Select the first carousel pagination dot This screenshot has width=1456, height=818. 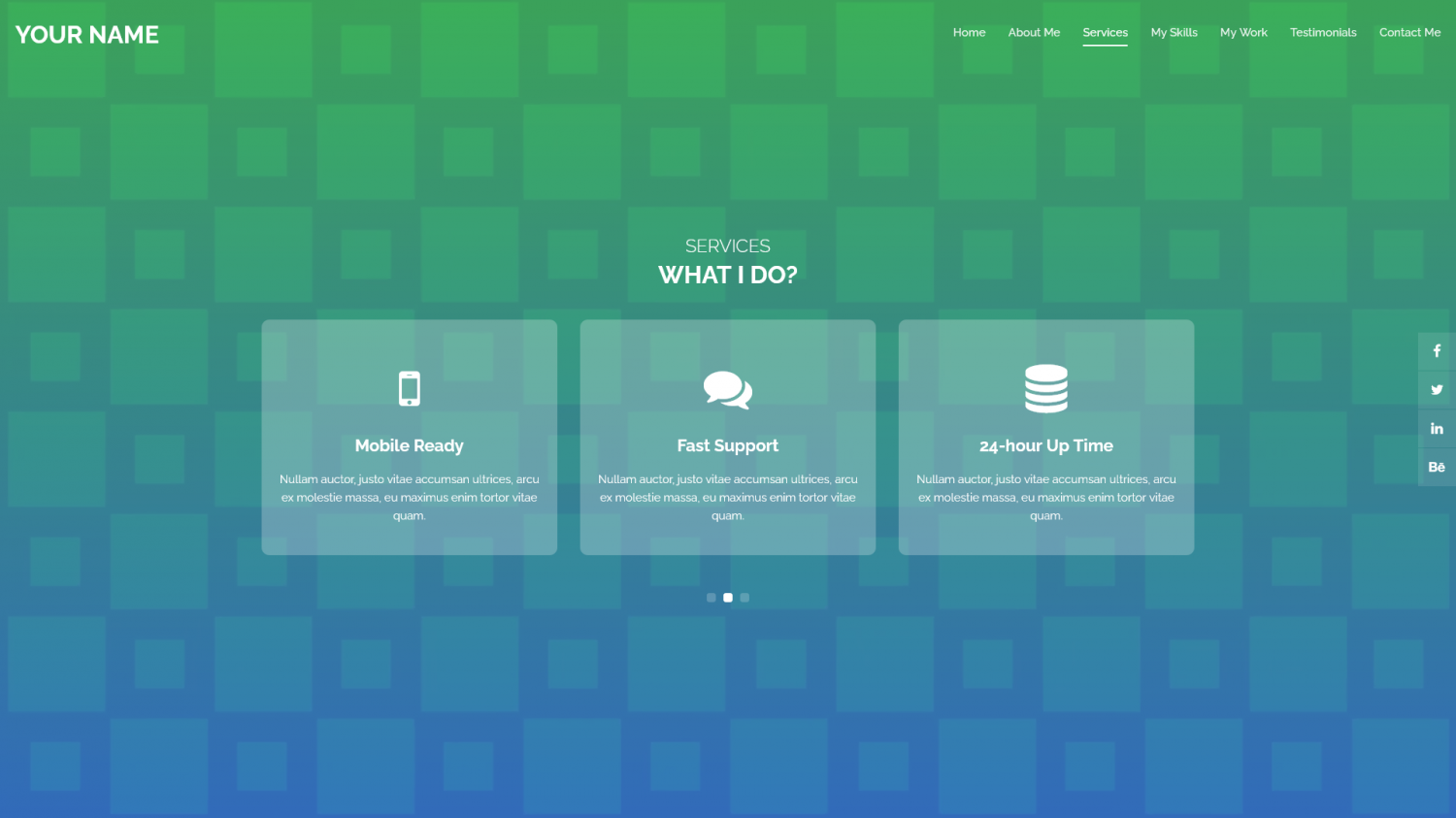[711, 598]
